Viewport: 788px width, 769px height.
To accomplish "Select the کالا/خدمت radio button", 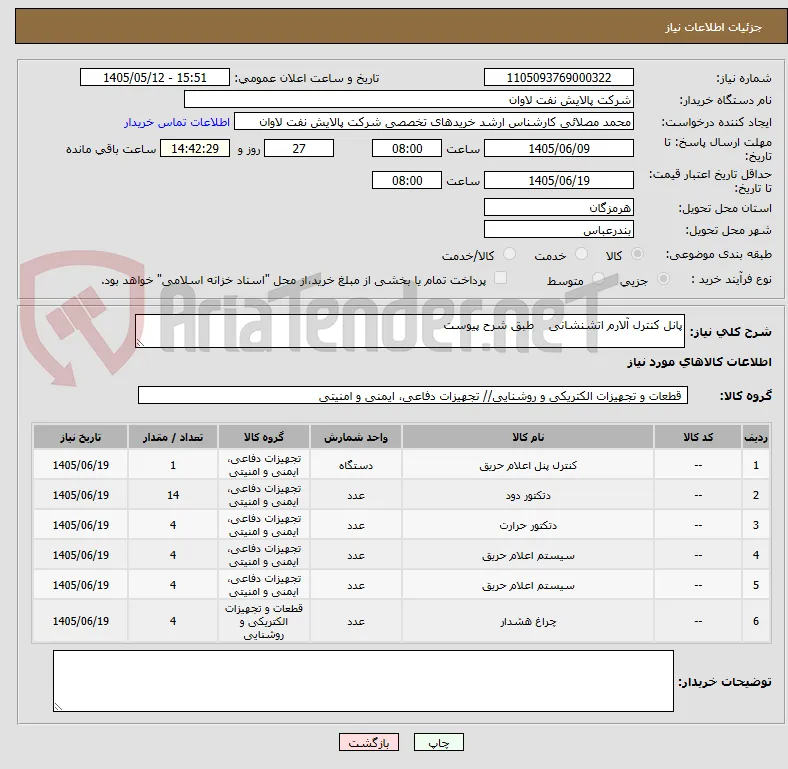I will point(510,254).
